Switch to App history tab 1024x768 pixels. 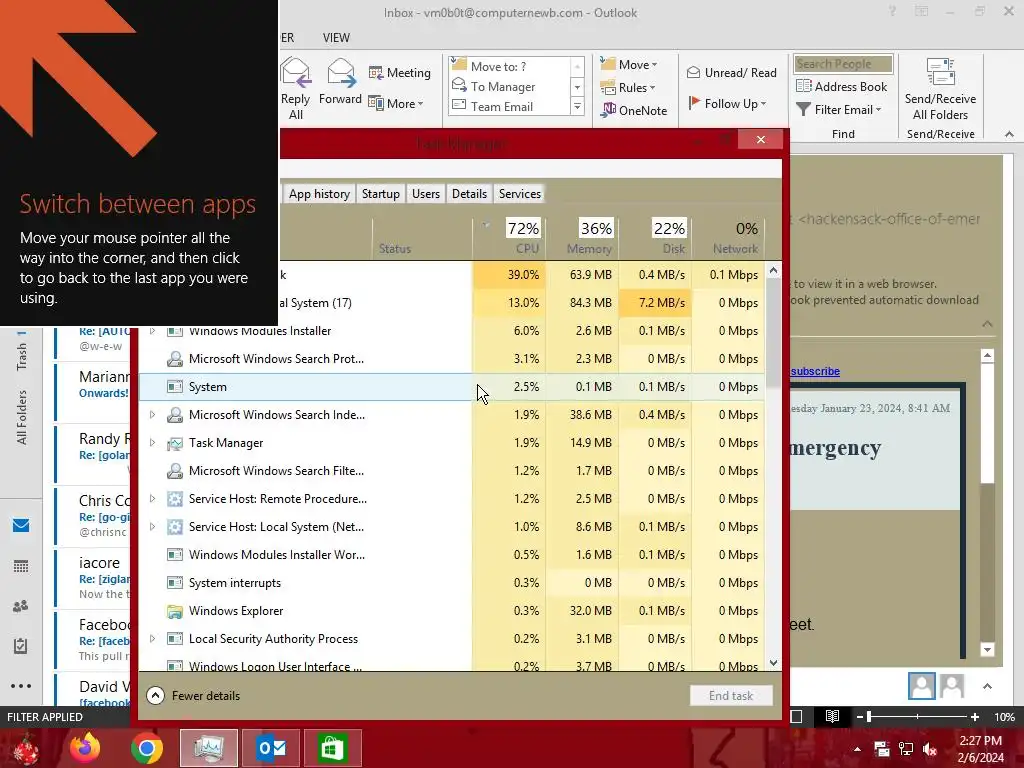pyautogui.click(x=319, y=194)
